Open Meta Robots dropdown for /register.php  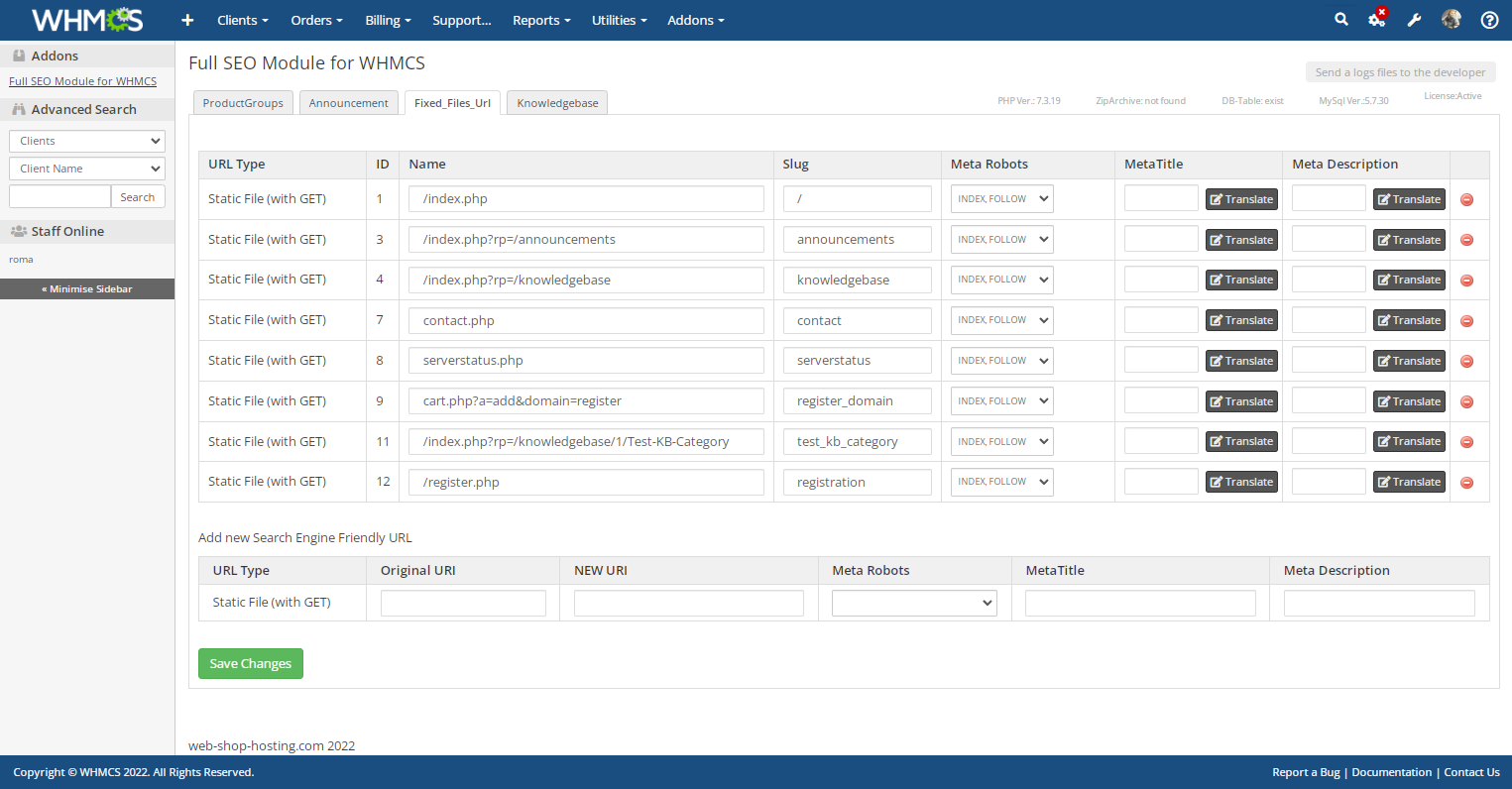click(1001, 482)
